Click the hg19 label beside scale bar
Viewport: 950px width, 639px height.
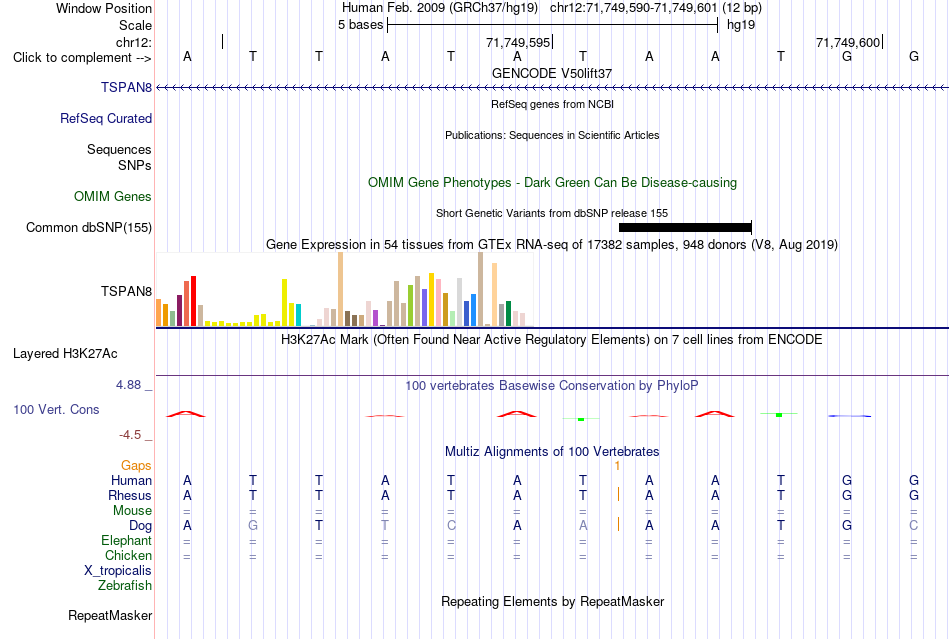pos(741,25)
